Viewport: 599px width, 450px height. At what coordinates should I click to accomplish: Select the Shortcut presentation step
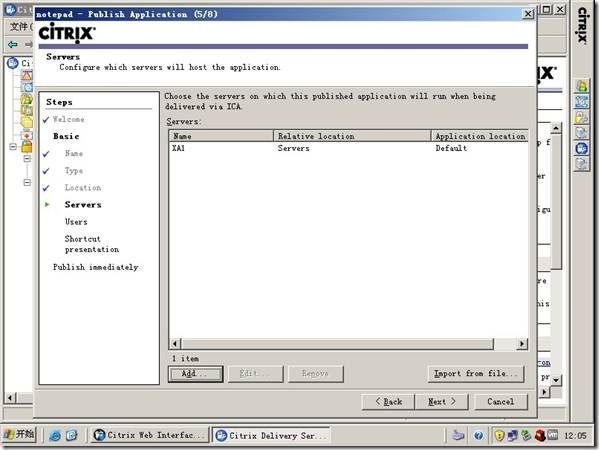click(x=92, y=244)
